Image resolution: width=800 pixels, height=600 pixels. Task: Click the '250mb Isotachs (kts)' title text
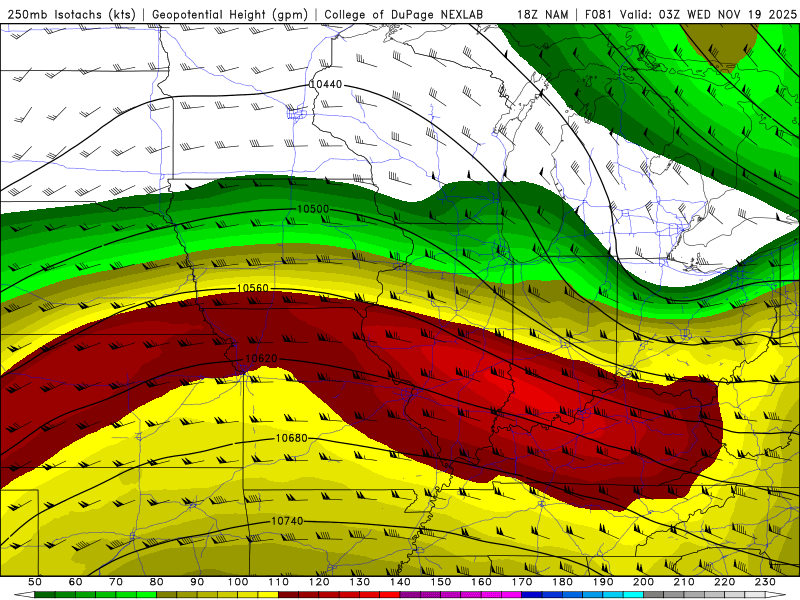coord(71,14)
